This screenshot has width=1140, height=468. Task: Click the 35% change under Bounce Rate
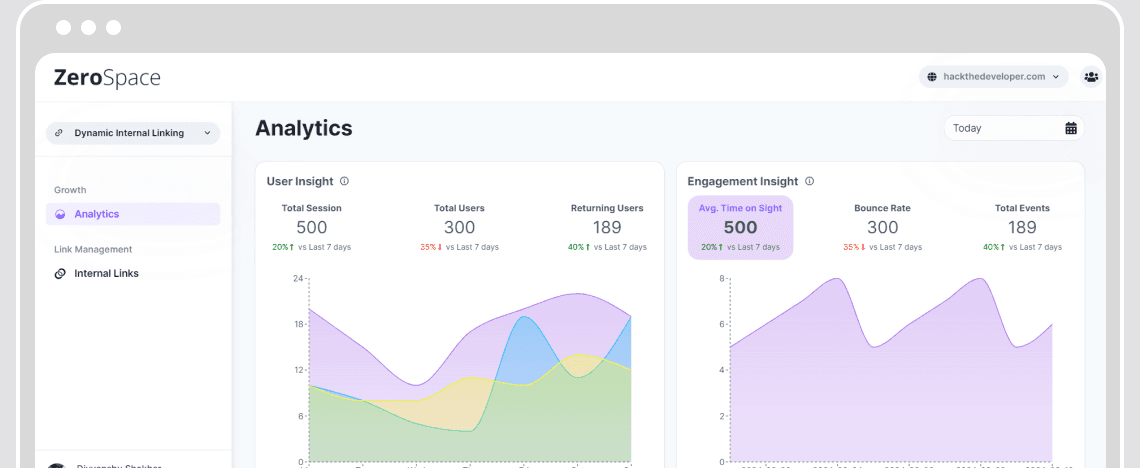(854, 247)
